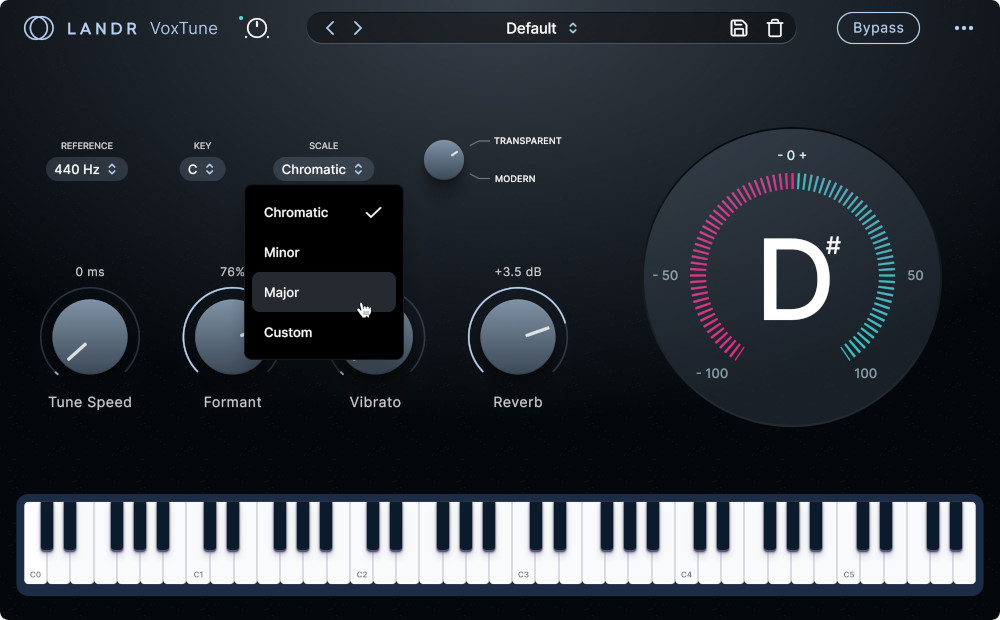This screenshot has height=620, width=1000.
Task: Select Minor scale option
Action: [x=281, y=252]
